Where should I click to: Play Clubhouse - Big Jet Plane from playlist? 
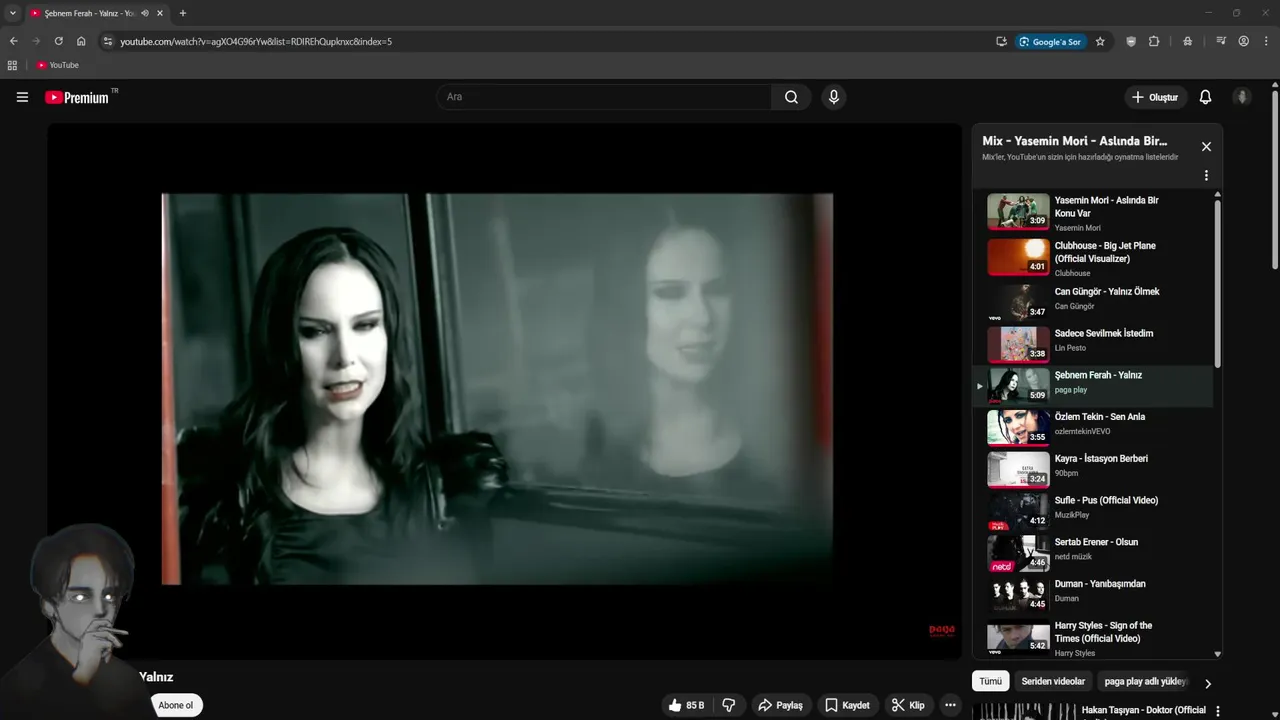[1093, 257]
